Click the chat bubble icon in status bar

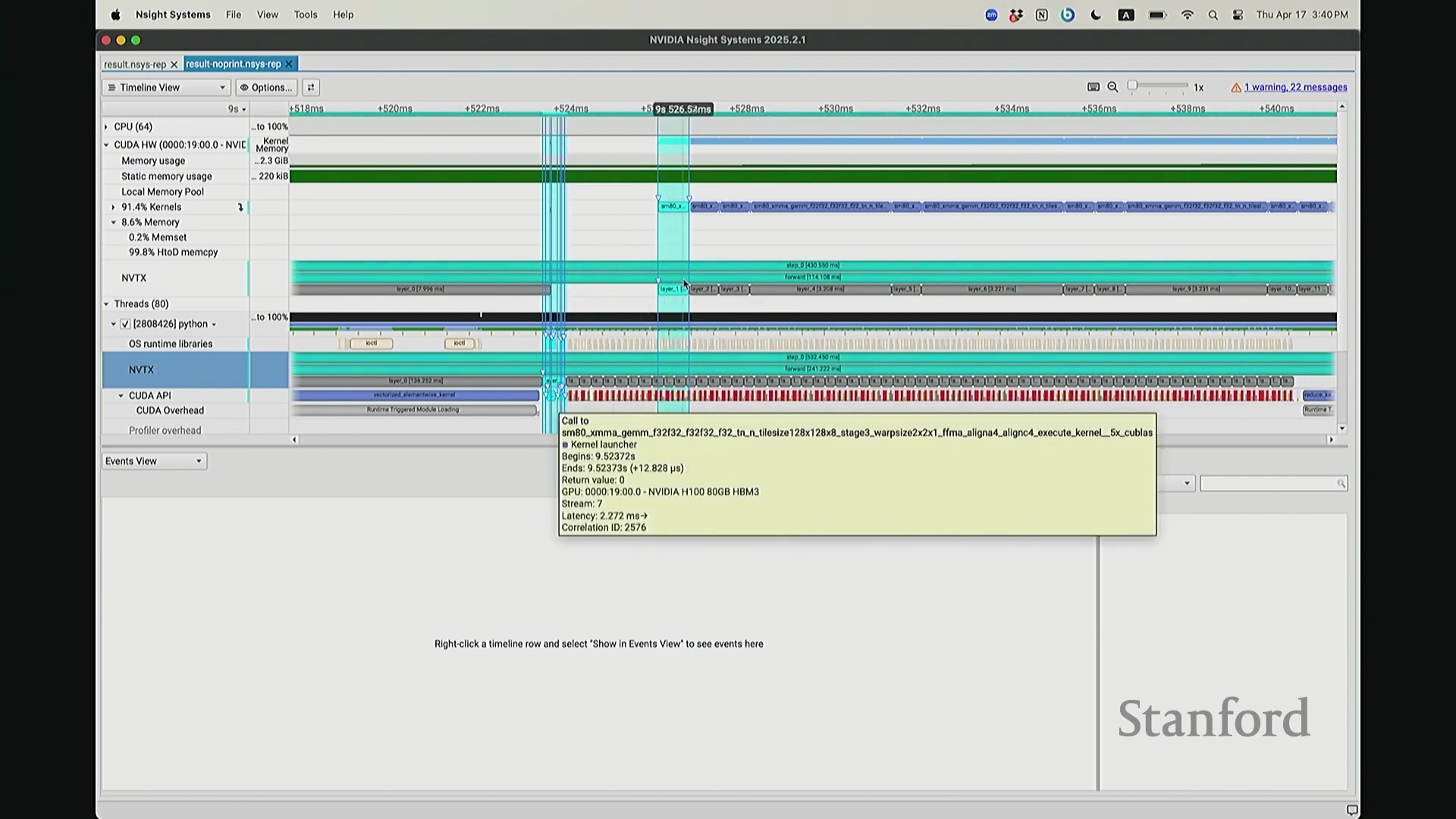1351,809
